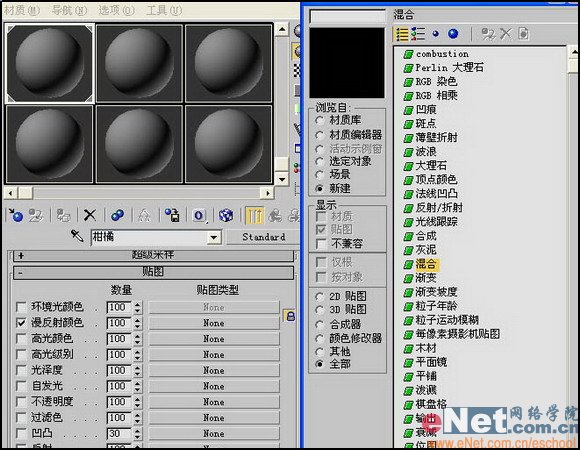This screenshot has height=450, width=580.
Task: Click Put to Library icon
Action: [172, 215]
